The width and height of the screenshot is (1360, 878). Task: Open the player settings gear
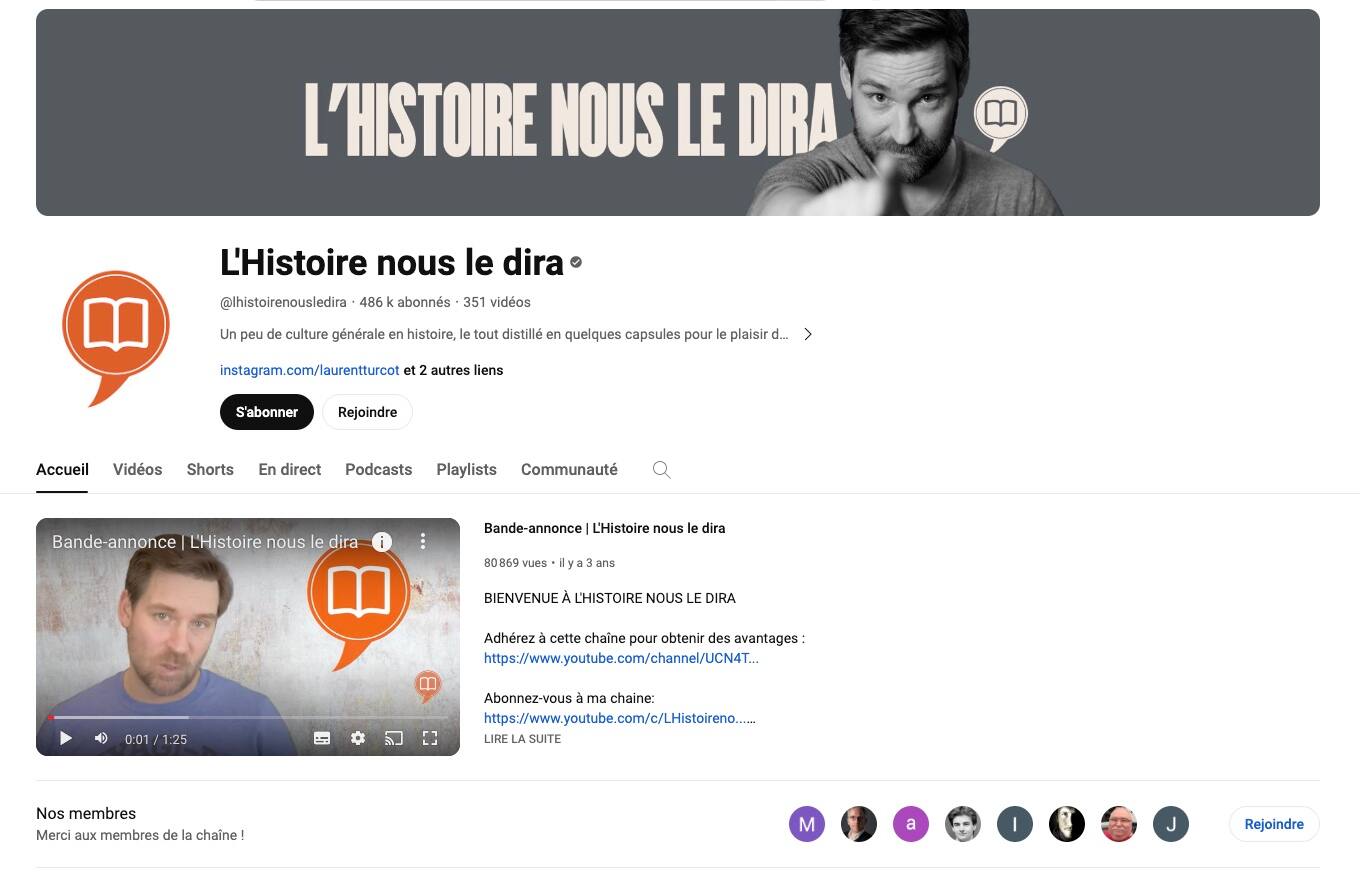[358, 738]
